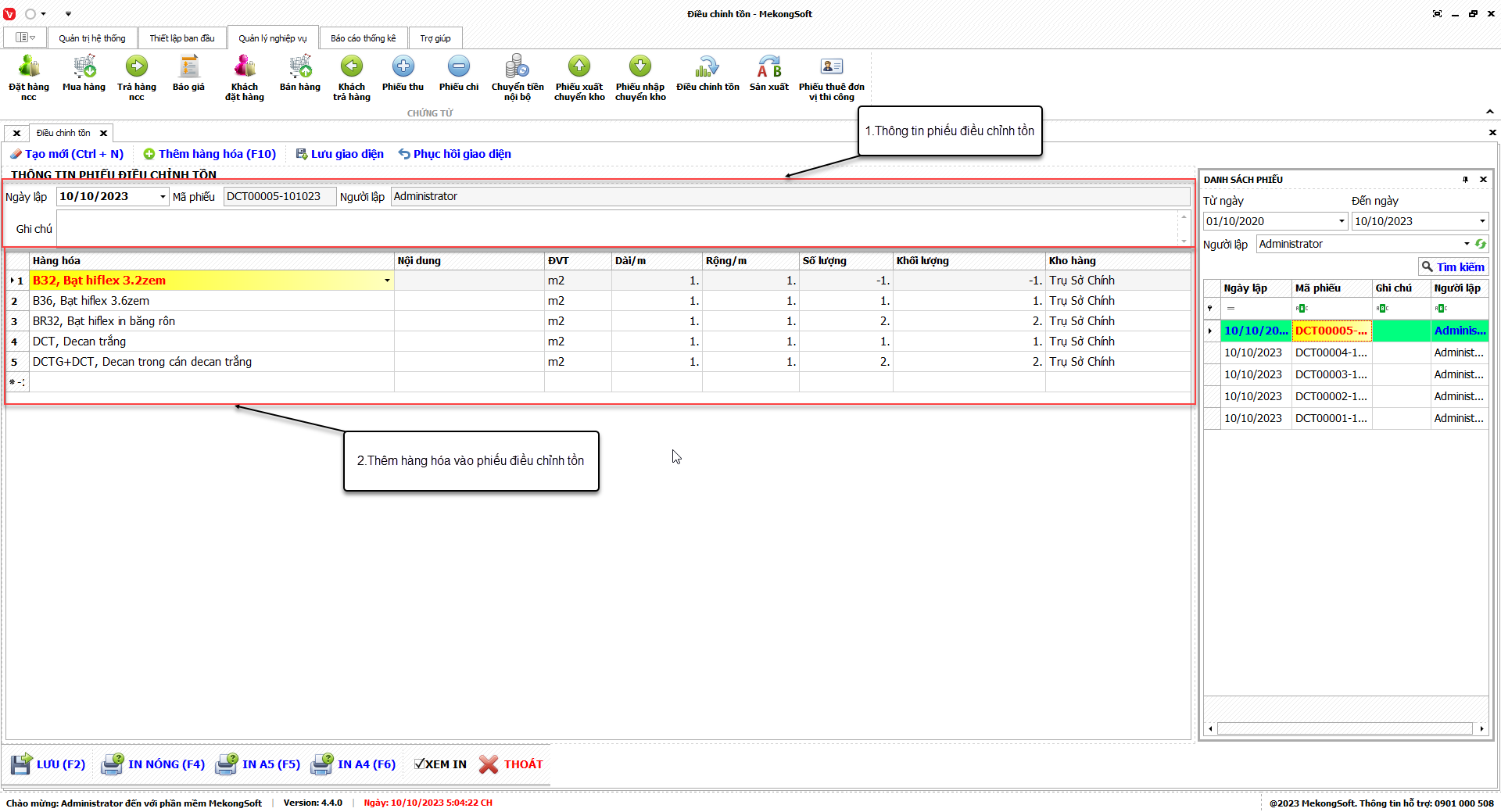Click Phục hồi giao diện

pyautogui.click(x=455, y=154)
